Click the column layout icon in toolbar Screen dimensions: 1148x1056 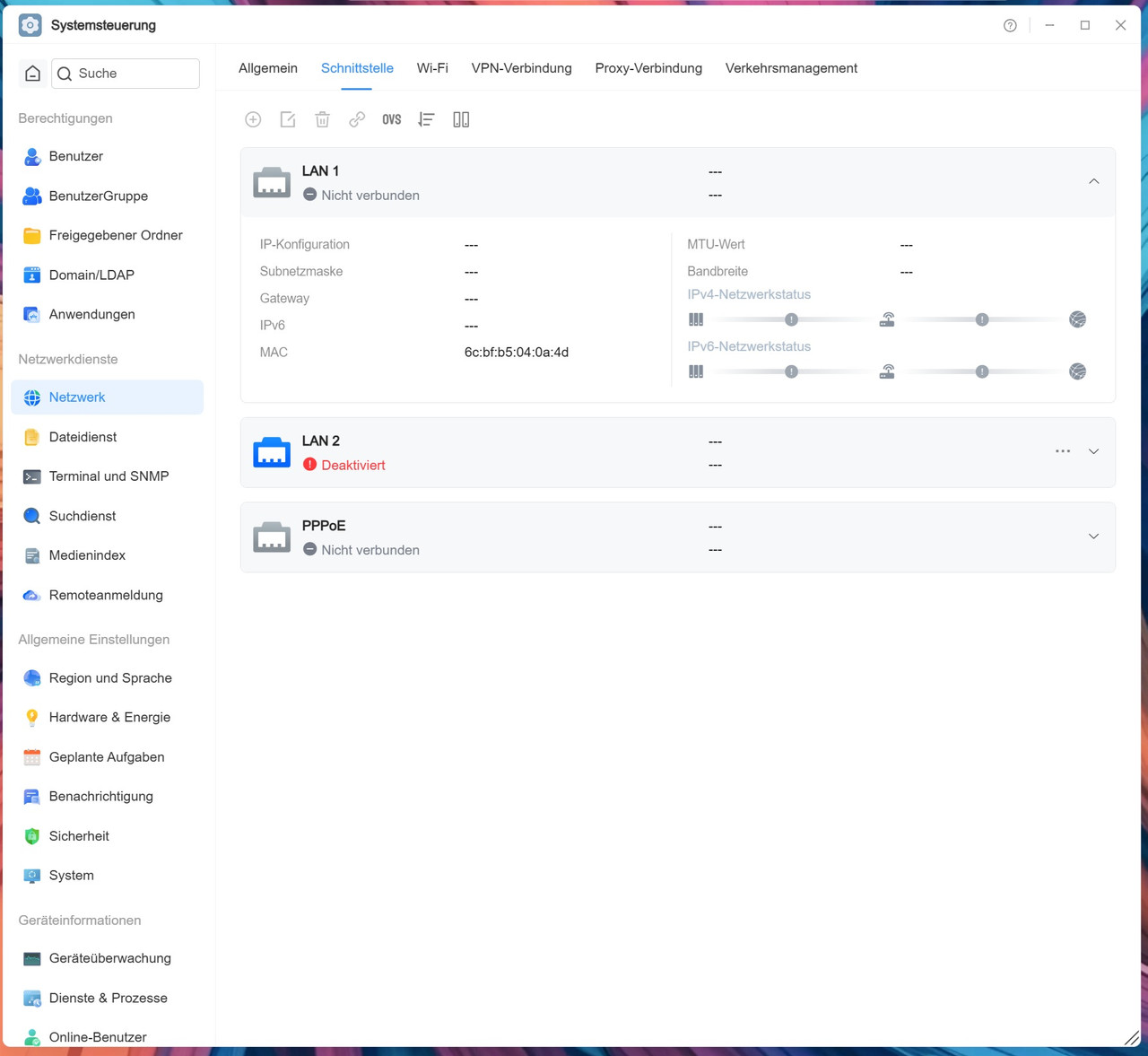461,119
